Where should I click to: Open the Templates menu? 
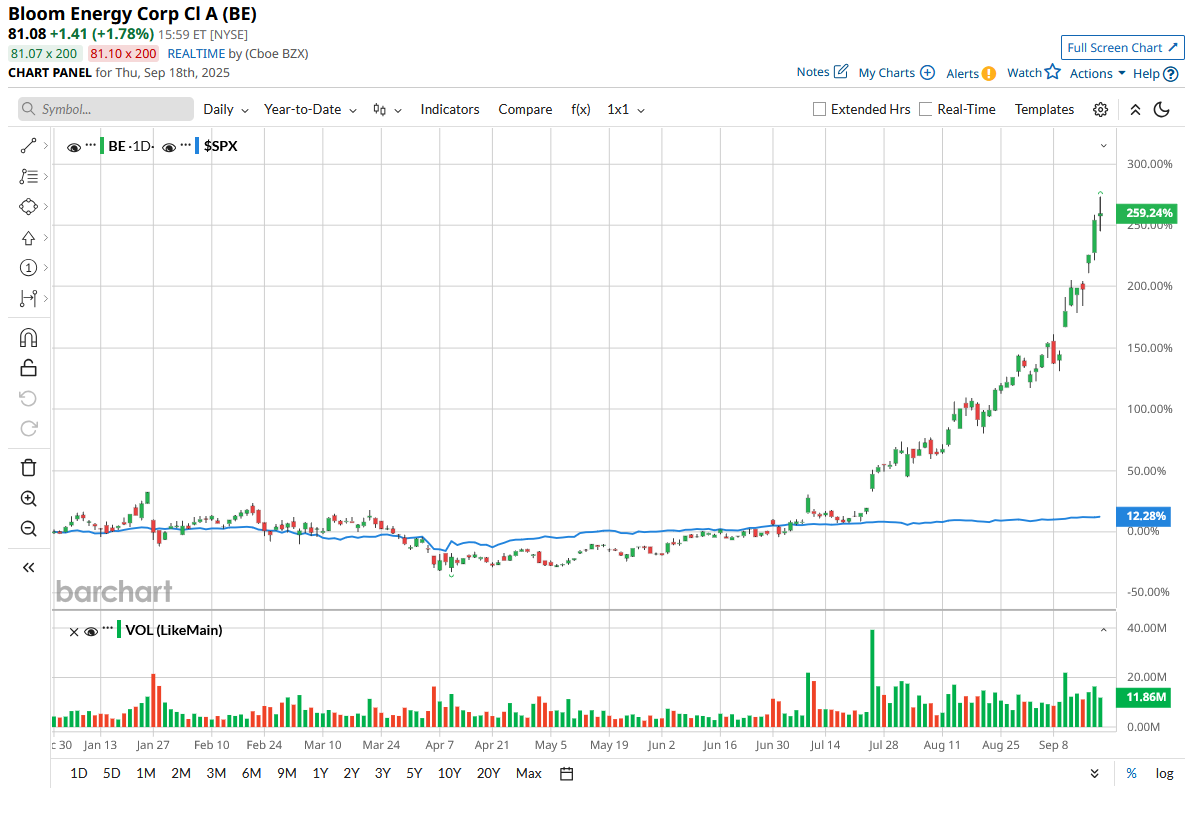(1044, 110)
